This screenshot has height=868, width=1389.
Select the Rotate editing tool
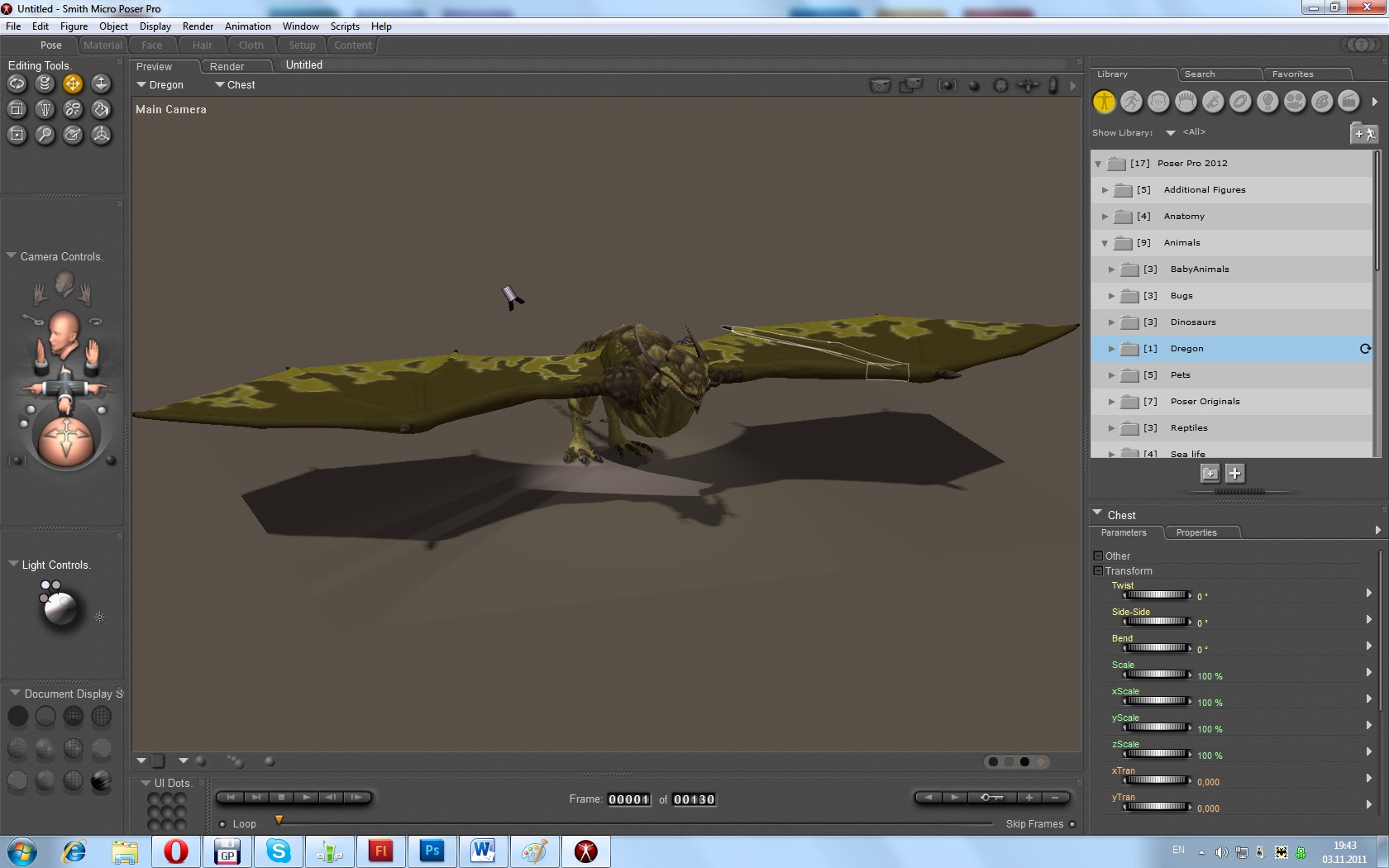tap(17, 83)
